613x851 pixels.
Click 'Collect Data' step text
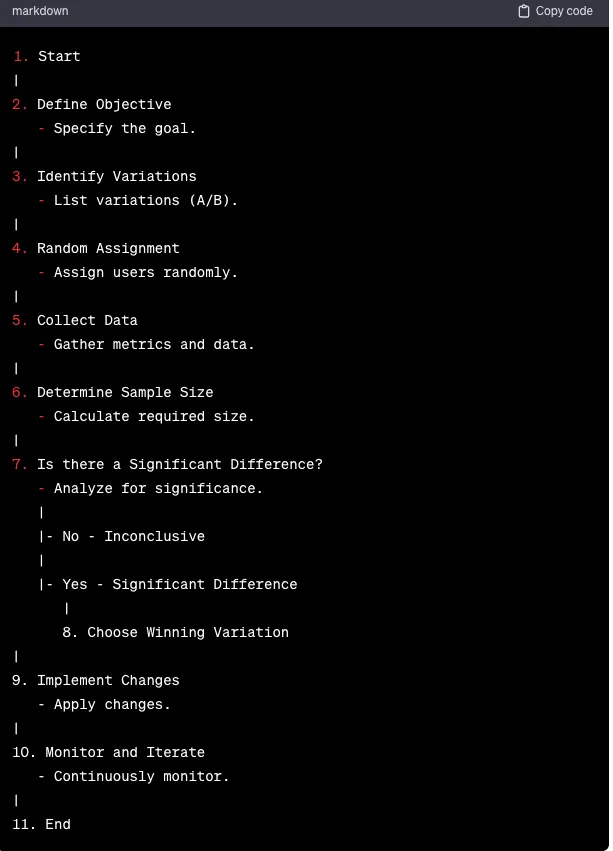pos(87,320)
